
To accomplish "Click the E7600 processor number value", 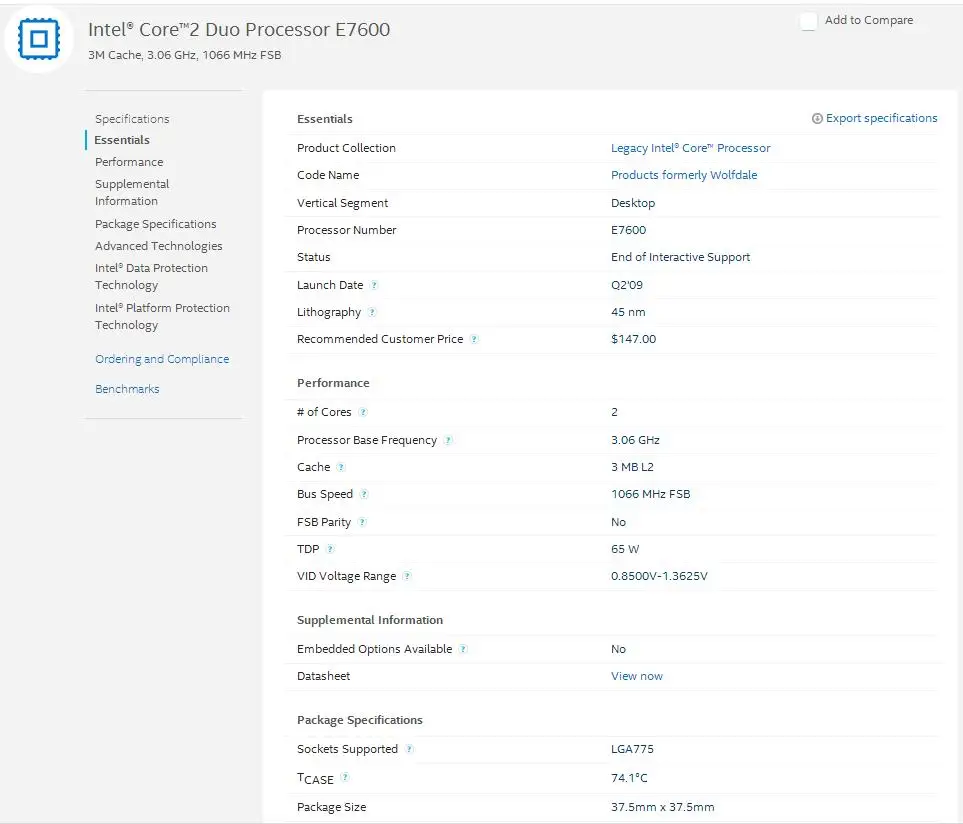I will (628, 230).
